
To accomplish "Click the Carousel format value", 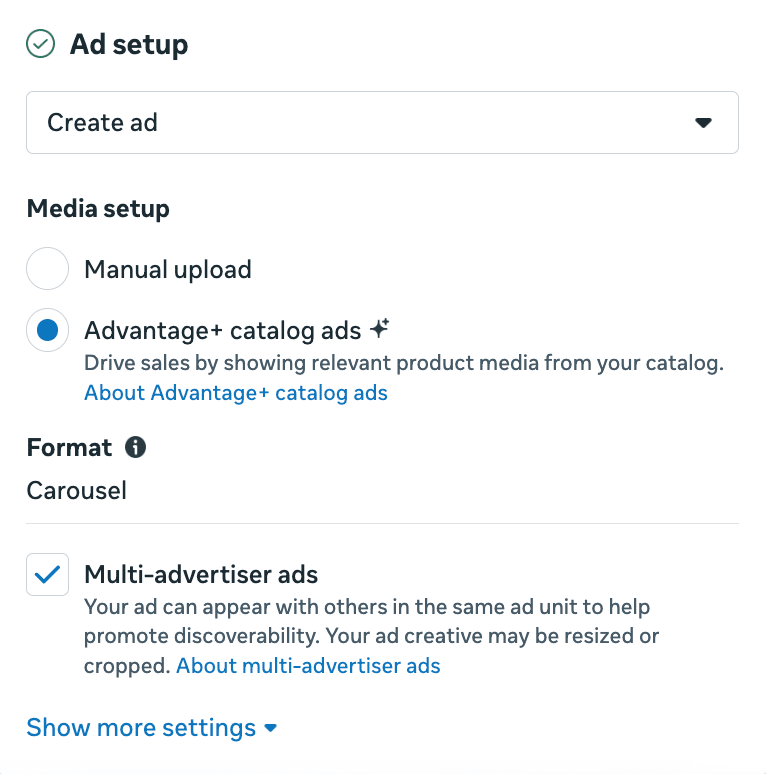I will pos(77,491).
